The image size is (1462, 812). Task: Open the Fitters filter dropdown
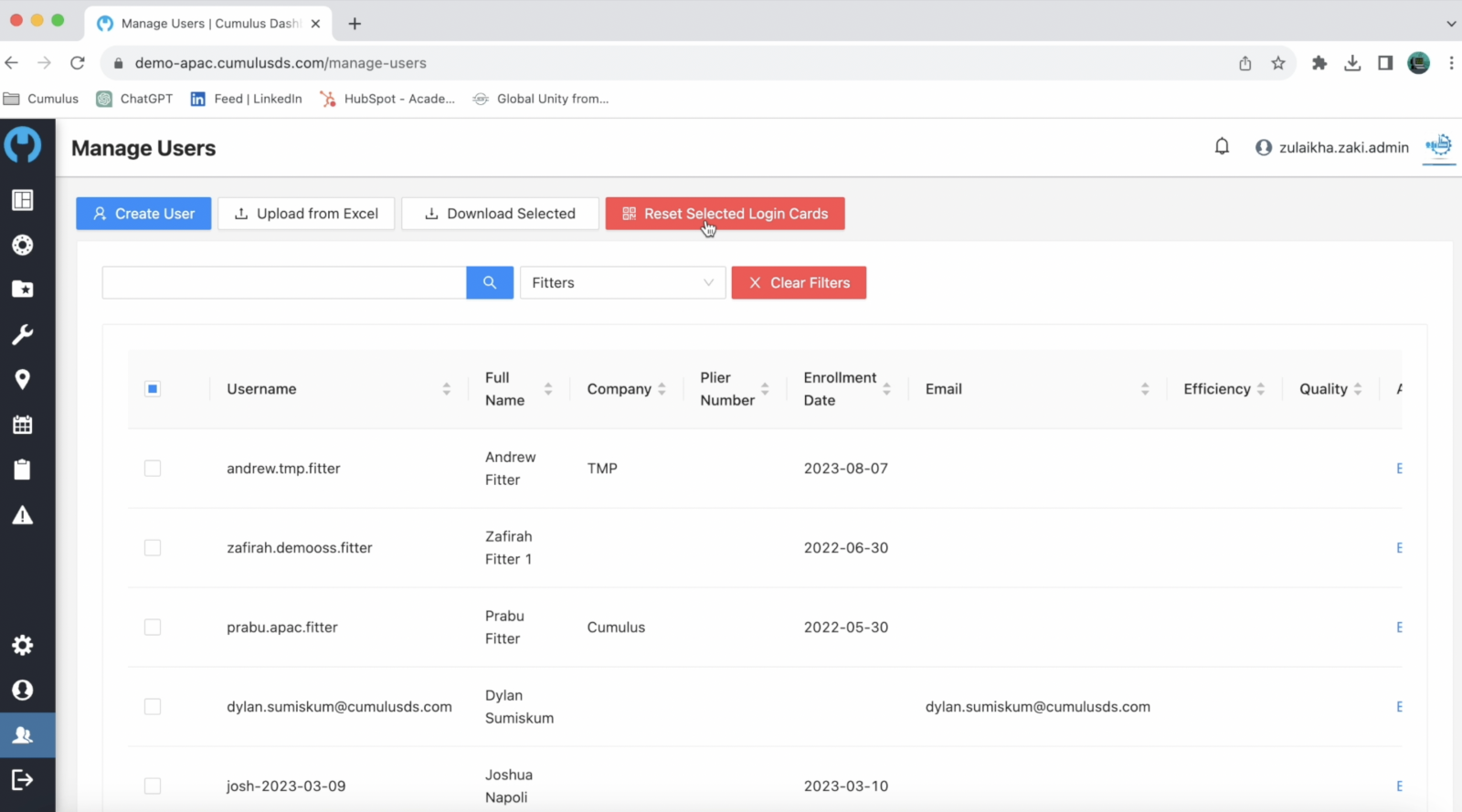click(622, 282)
